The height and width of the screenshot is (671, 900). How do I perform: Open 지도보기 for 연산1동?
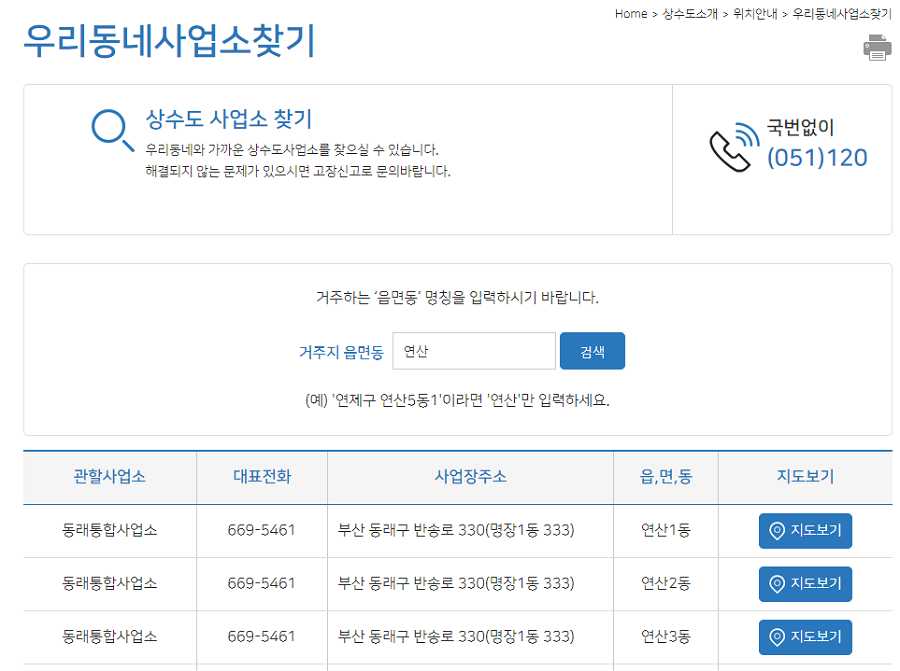805,531
